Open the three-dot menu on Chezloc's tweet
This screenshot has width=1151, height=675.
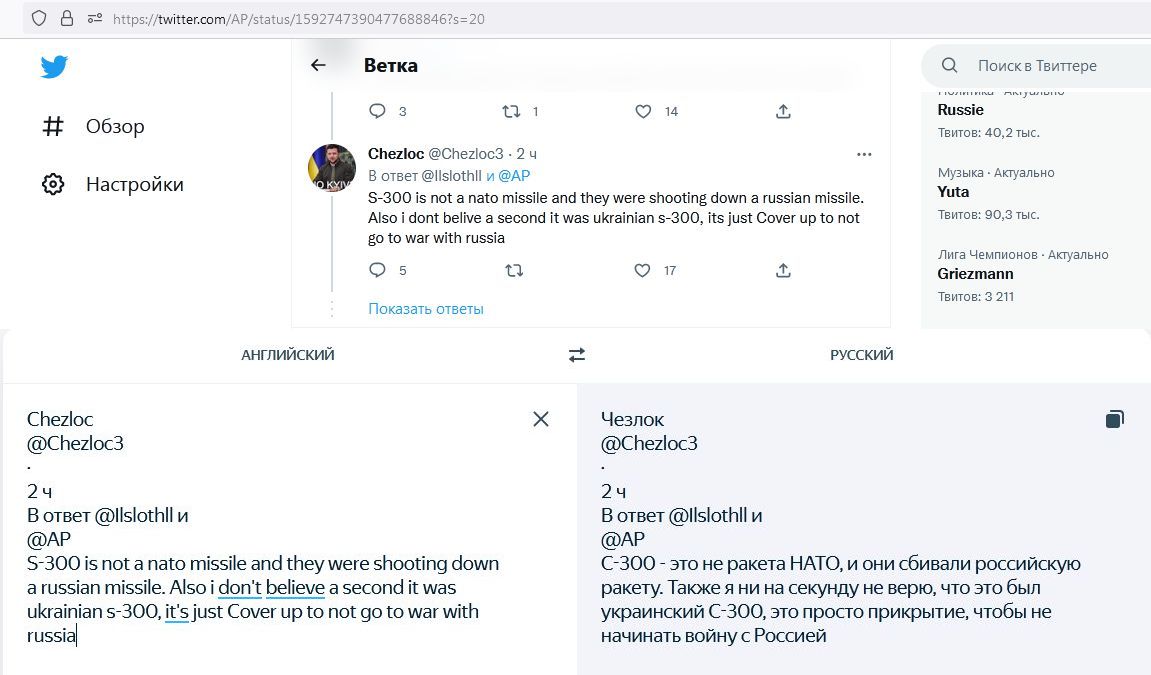(x=864, y=154)
